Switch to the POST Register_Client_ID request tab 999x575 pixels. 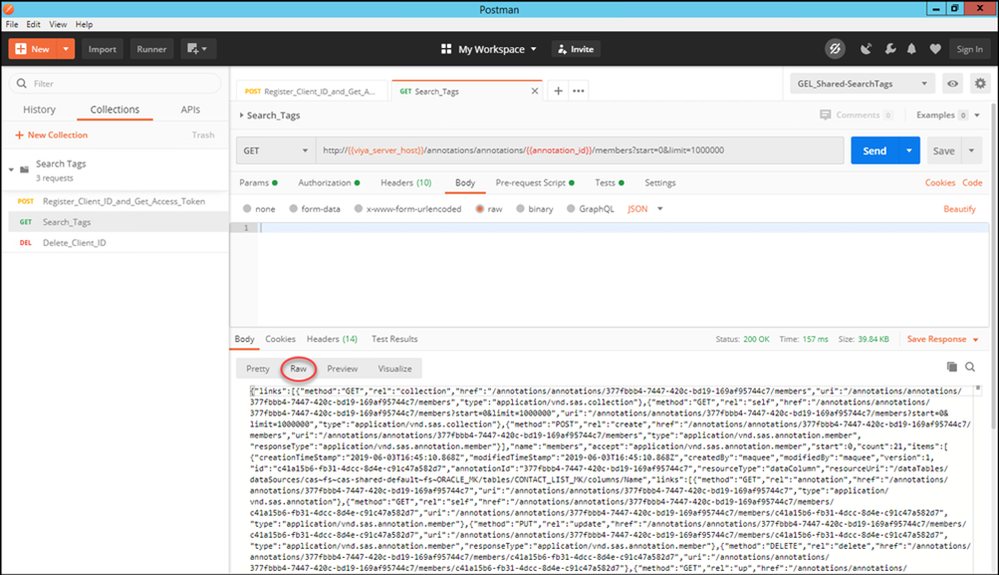(311, 91)
